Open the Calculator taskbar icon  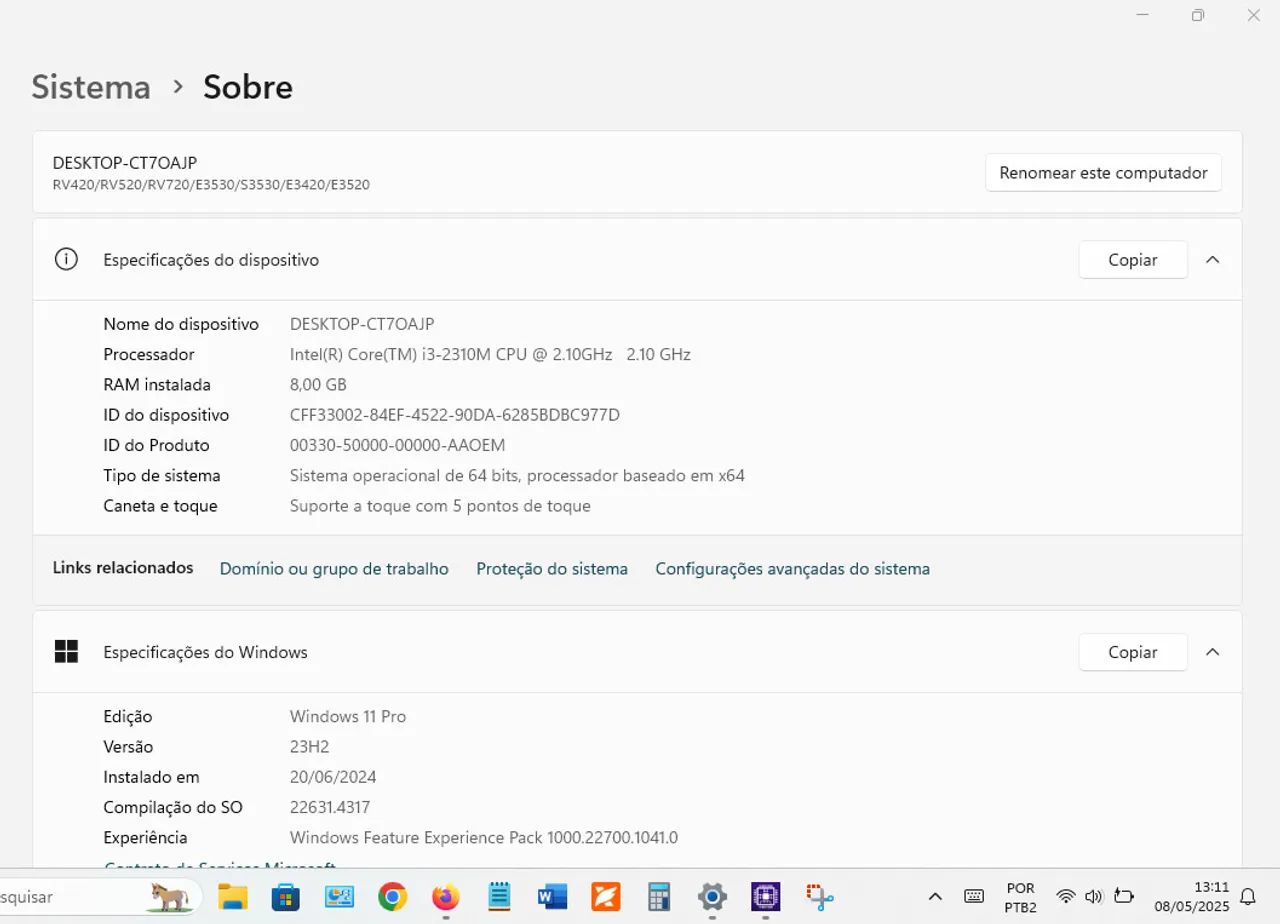pyautogui.click(x=659, y=896)
